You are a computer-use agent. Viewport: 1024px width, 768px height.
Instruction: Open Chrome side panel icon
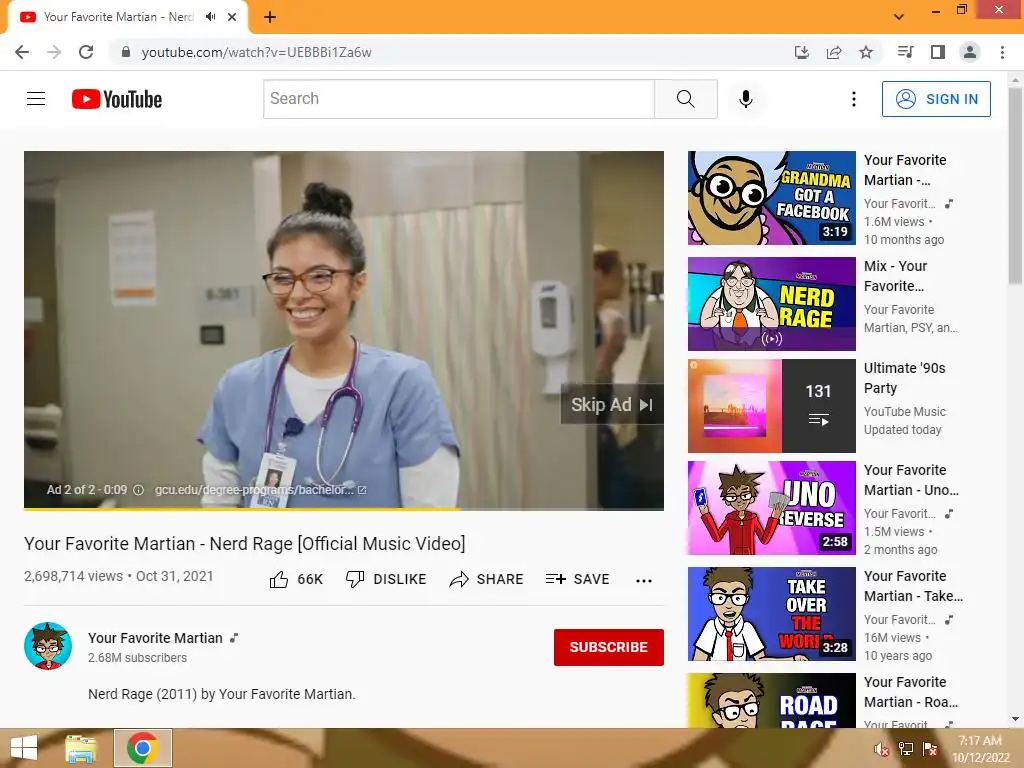tap(938, 52)
